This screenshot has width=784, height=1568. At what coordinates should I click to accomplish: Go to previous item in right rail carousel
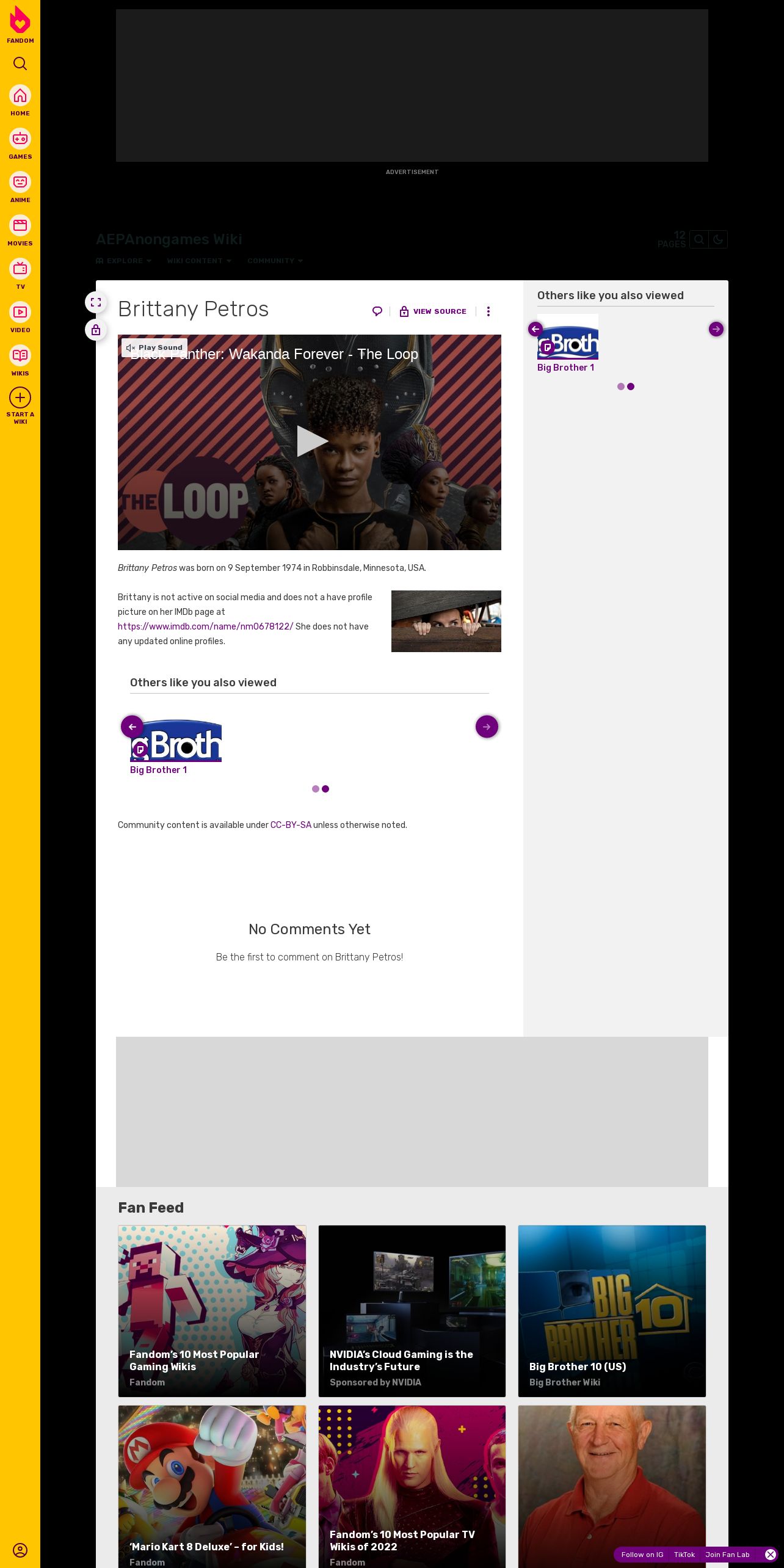535,329
